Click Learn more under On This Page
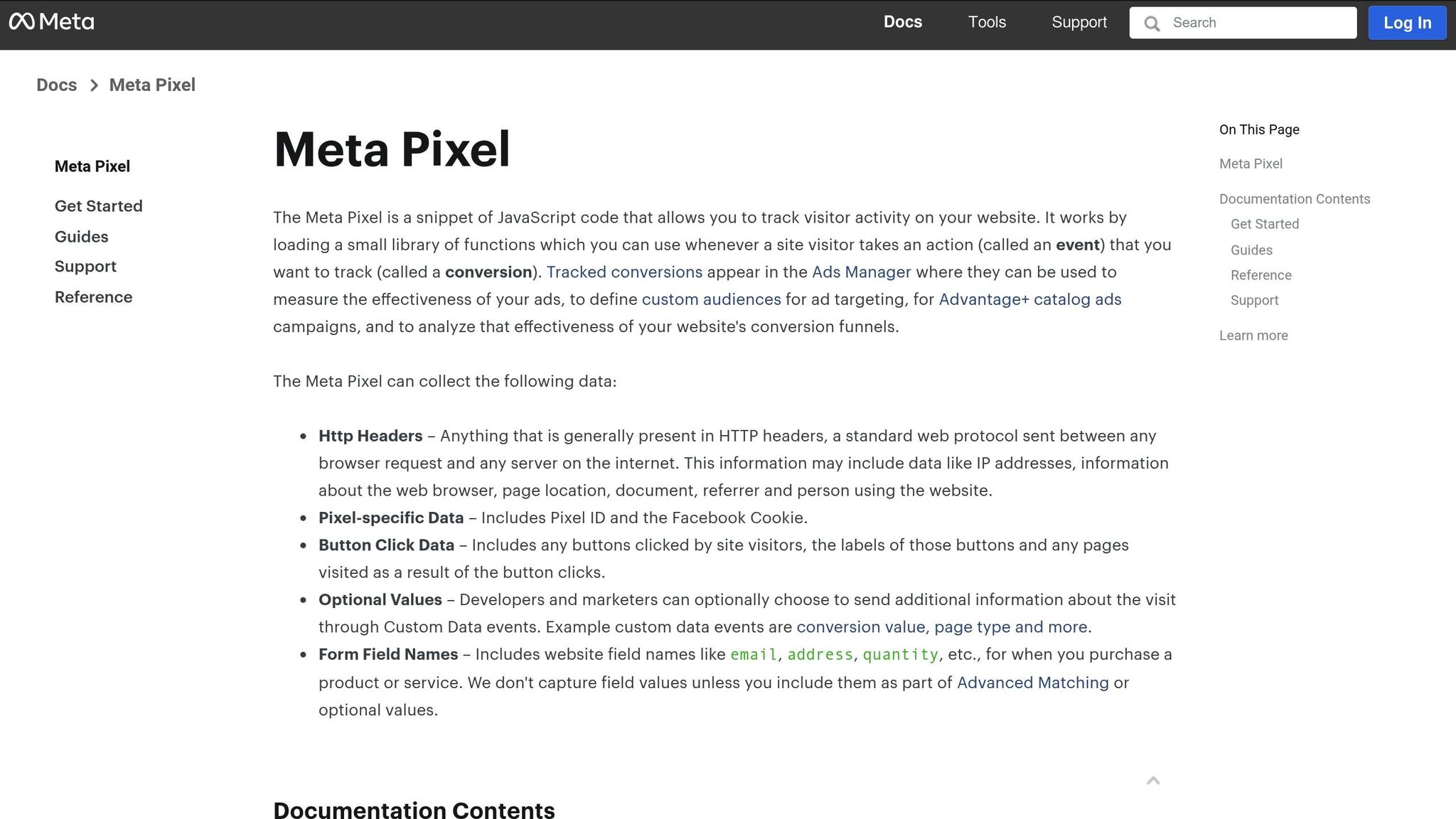 point(1253,335)
